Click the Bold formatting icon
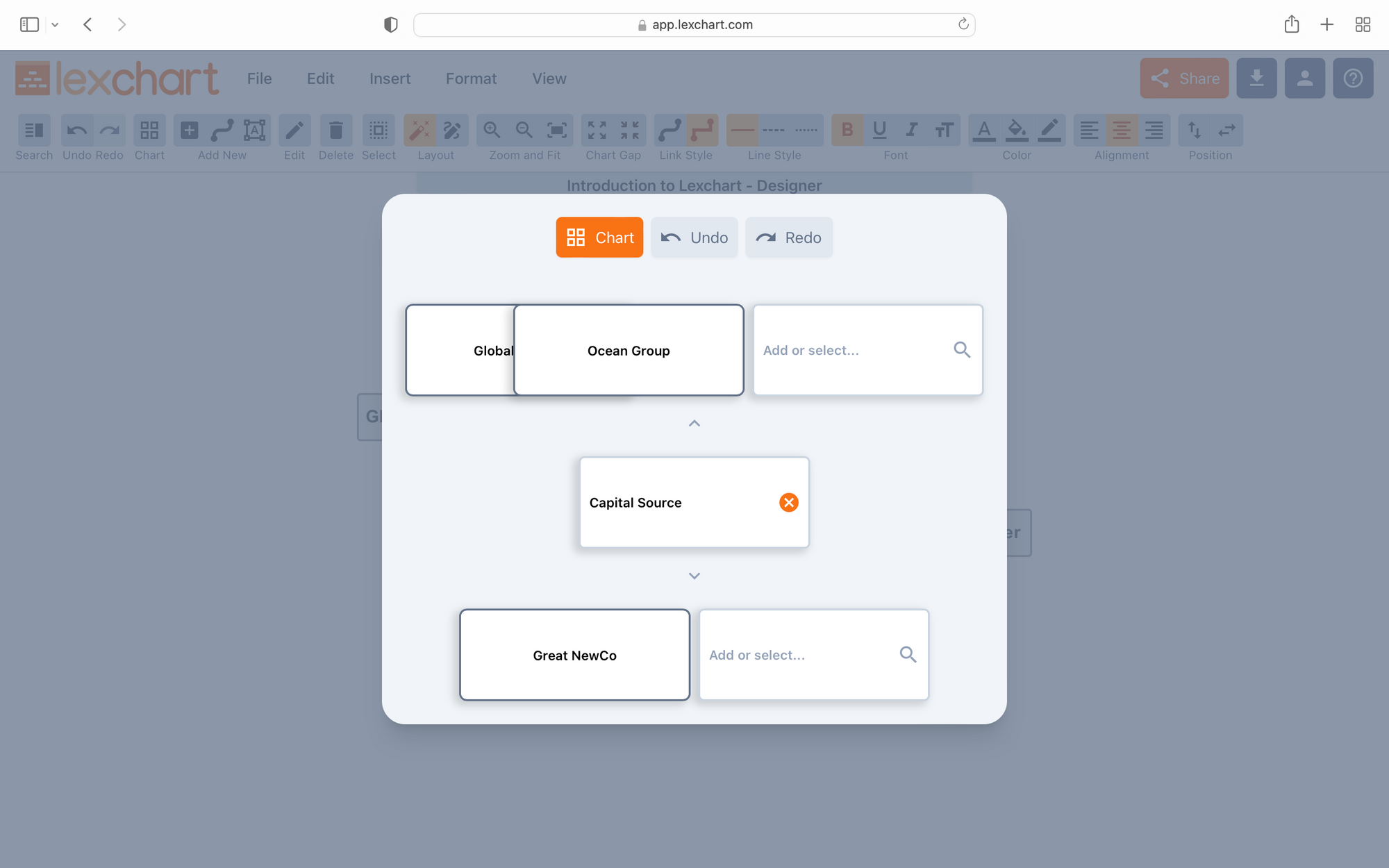The image size is (1389, 868). pos(846,130)
